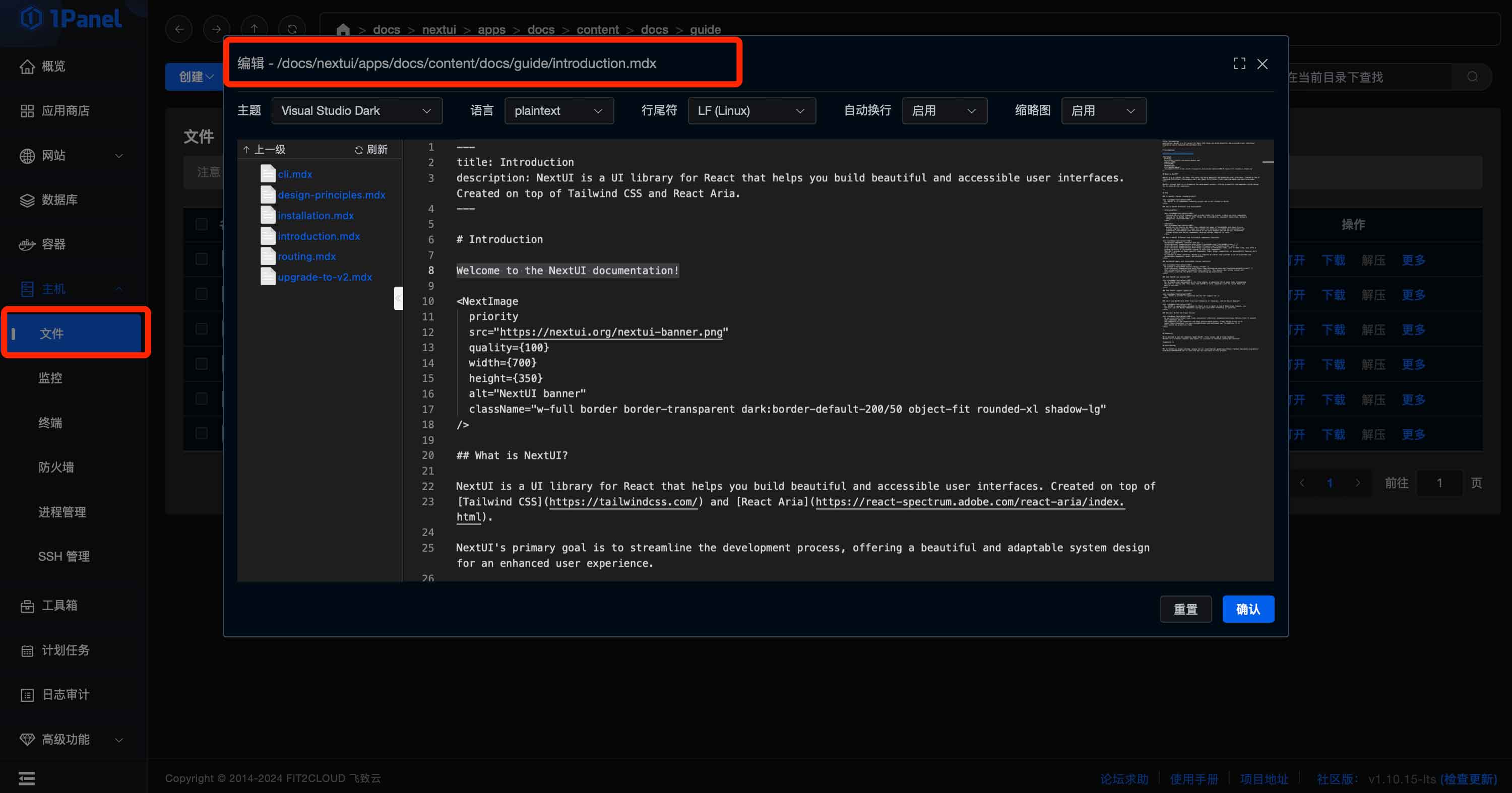Open introduction.mdx in the file tree
The height and width of the screenshot is (793, 1512).
pos(319,236)
